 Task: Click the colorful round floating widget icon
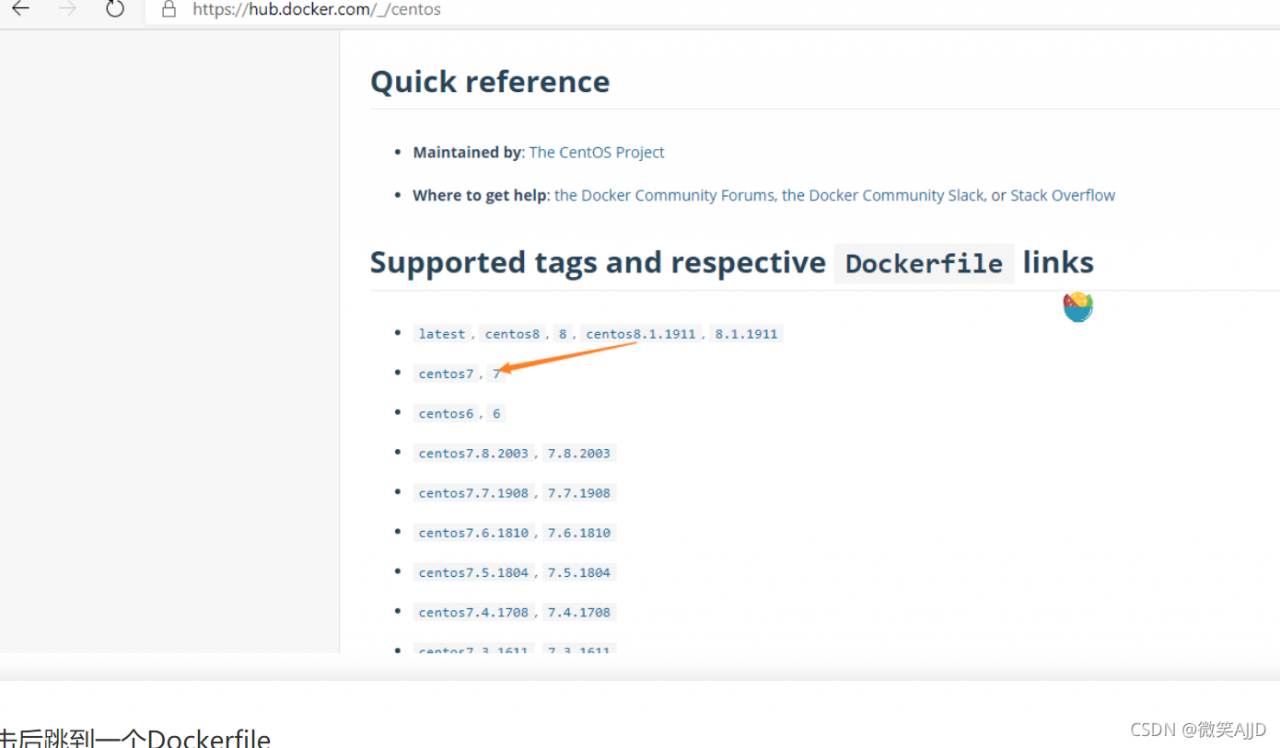1078,307
